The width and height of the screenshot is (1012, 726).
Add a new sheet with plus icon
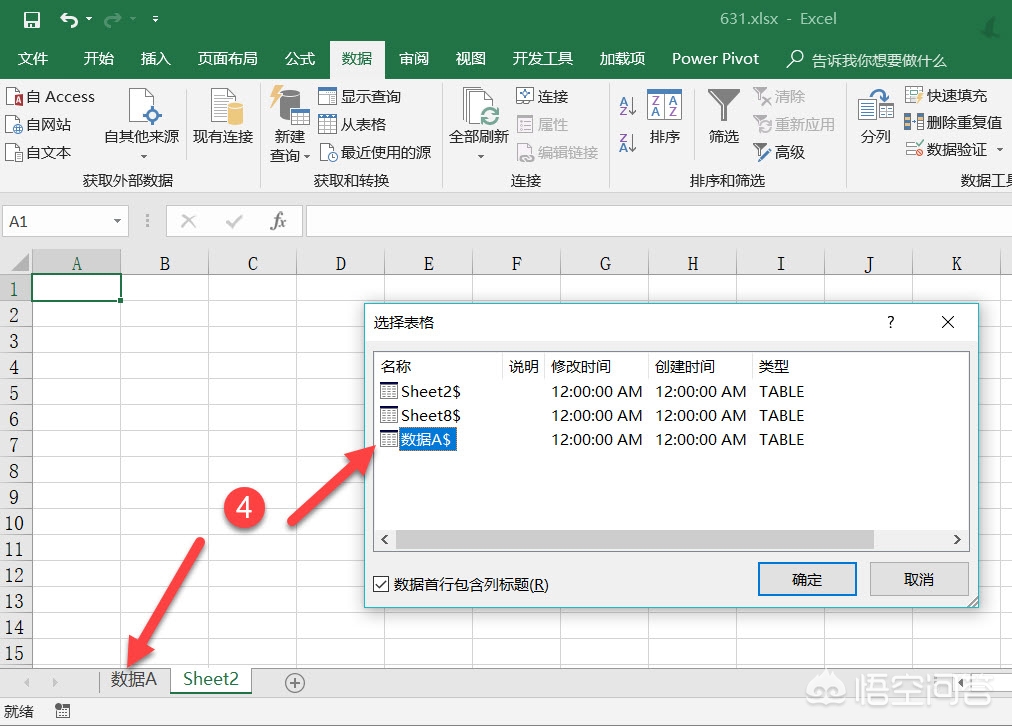(295, 683)
